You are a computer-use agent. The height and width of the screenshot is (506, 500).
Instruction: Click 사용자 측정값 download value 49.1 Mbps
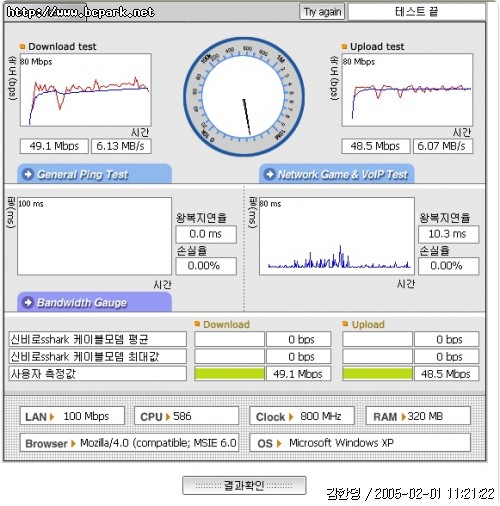299,374
